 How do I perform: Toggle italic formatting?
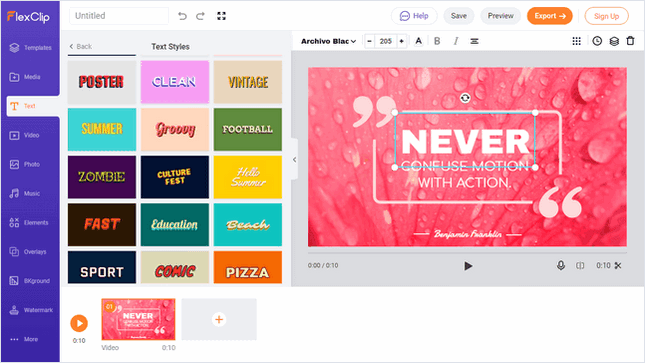456,41
